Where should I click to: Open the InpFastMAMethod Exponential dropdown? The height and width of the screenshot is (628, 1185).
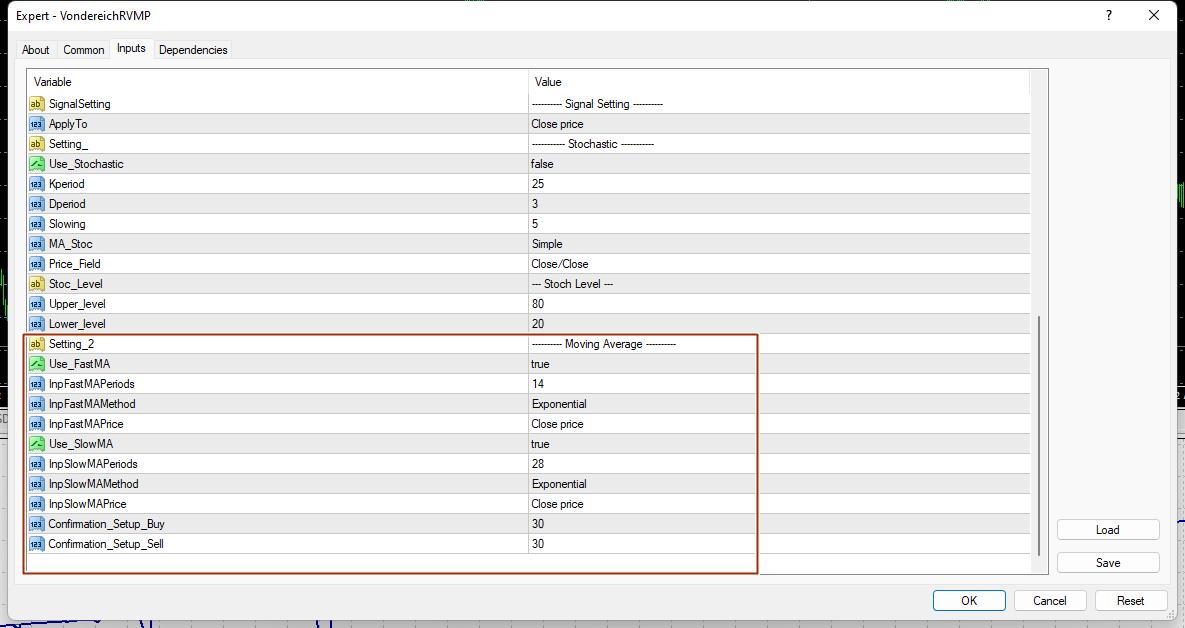click(642, 404)
